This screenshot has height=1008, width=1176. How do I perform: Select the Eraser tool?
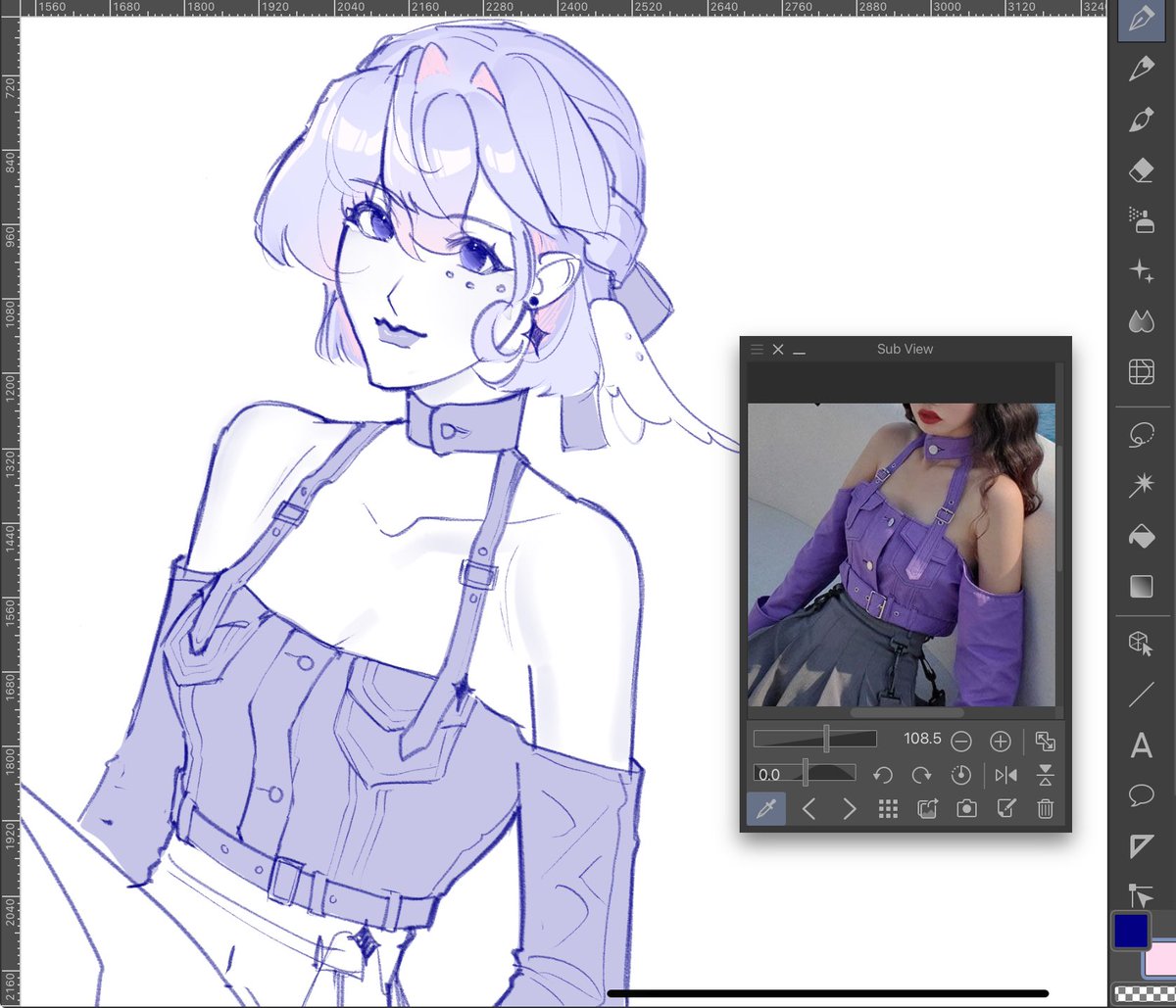[1142, 170]
